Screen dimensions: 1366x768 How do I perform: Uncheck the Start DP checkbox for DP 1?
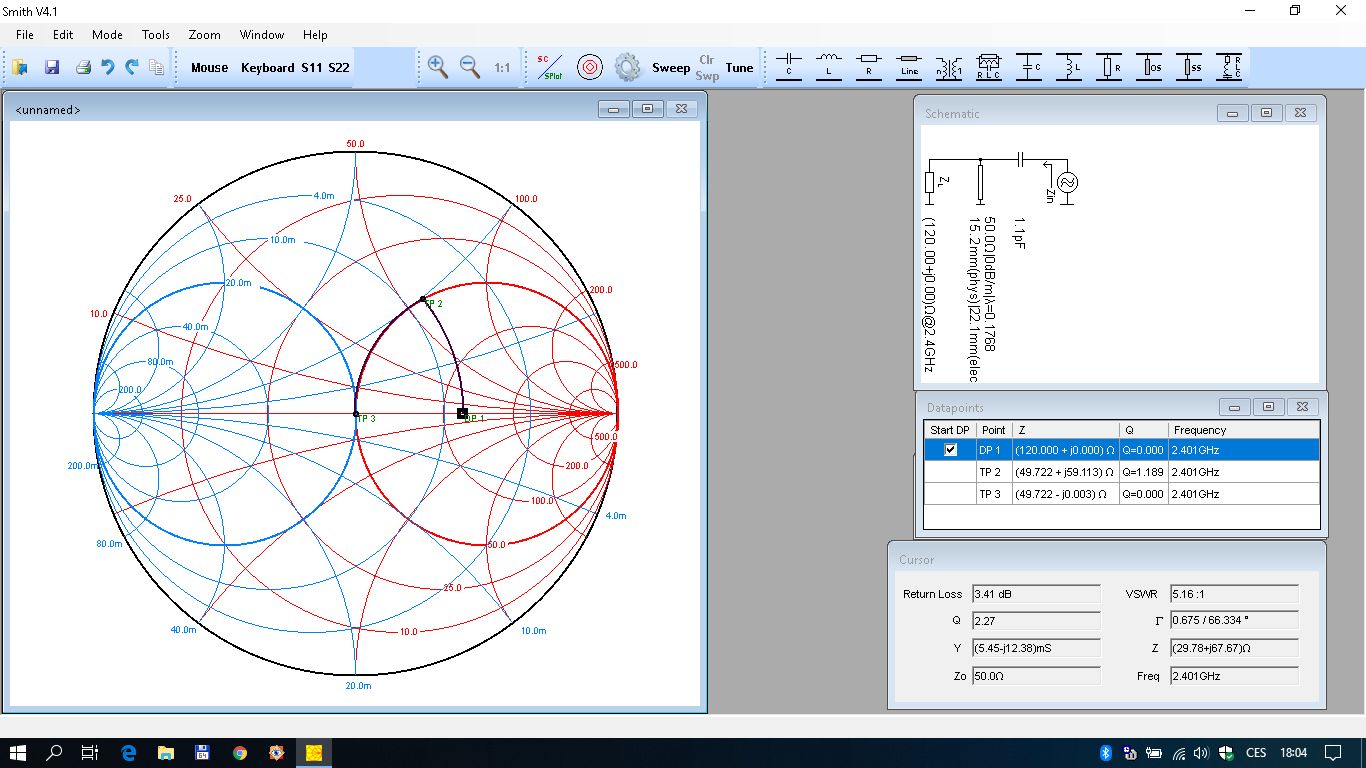pyautogui.click(x=950, y=450)
